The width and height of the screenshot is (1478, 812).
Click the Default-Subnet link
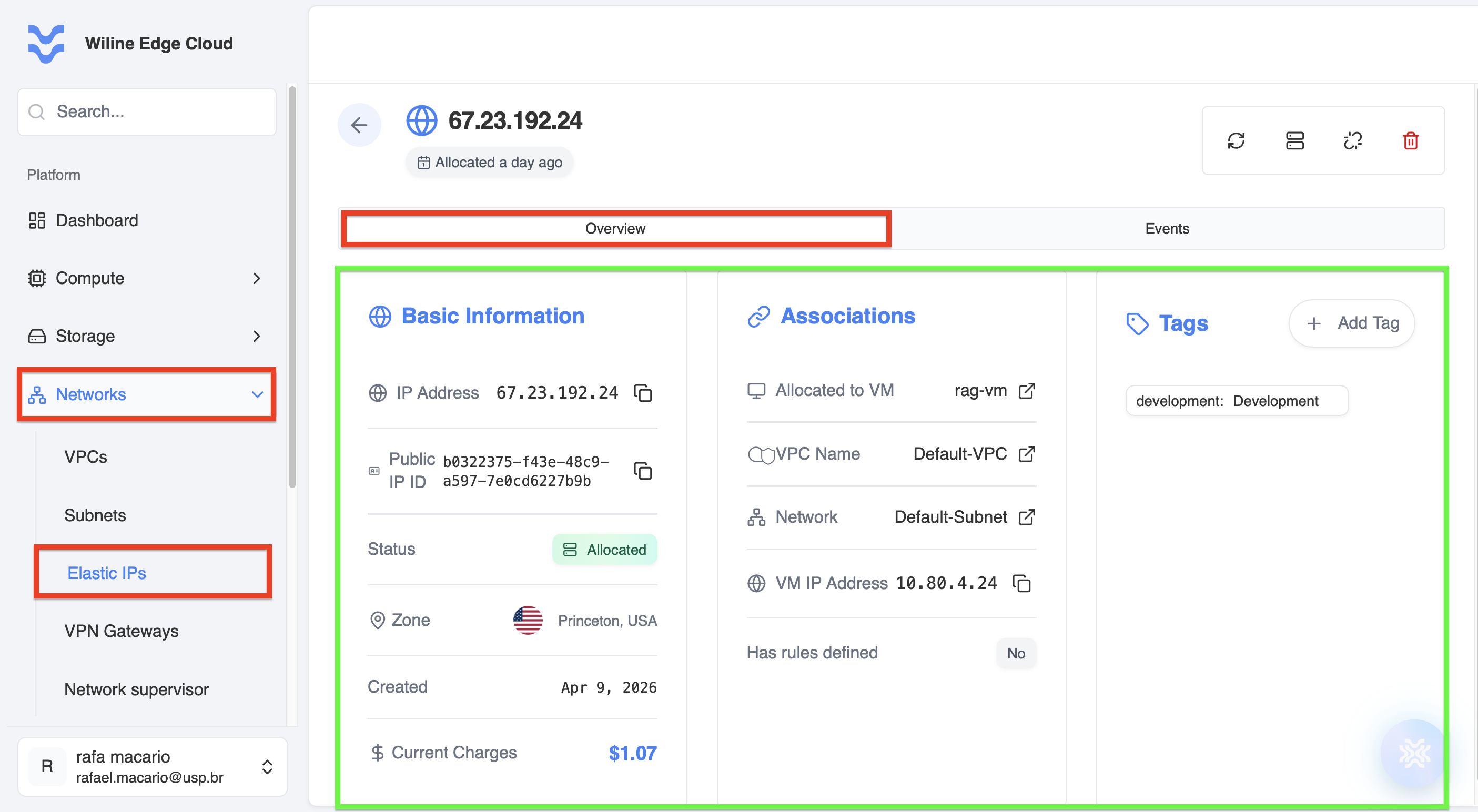[x=951, y=517]
